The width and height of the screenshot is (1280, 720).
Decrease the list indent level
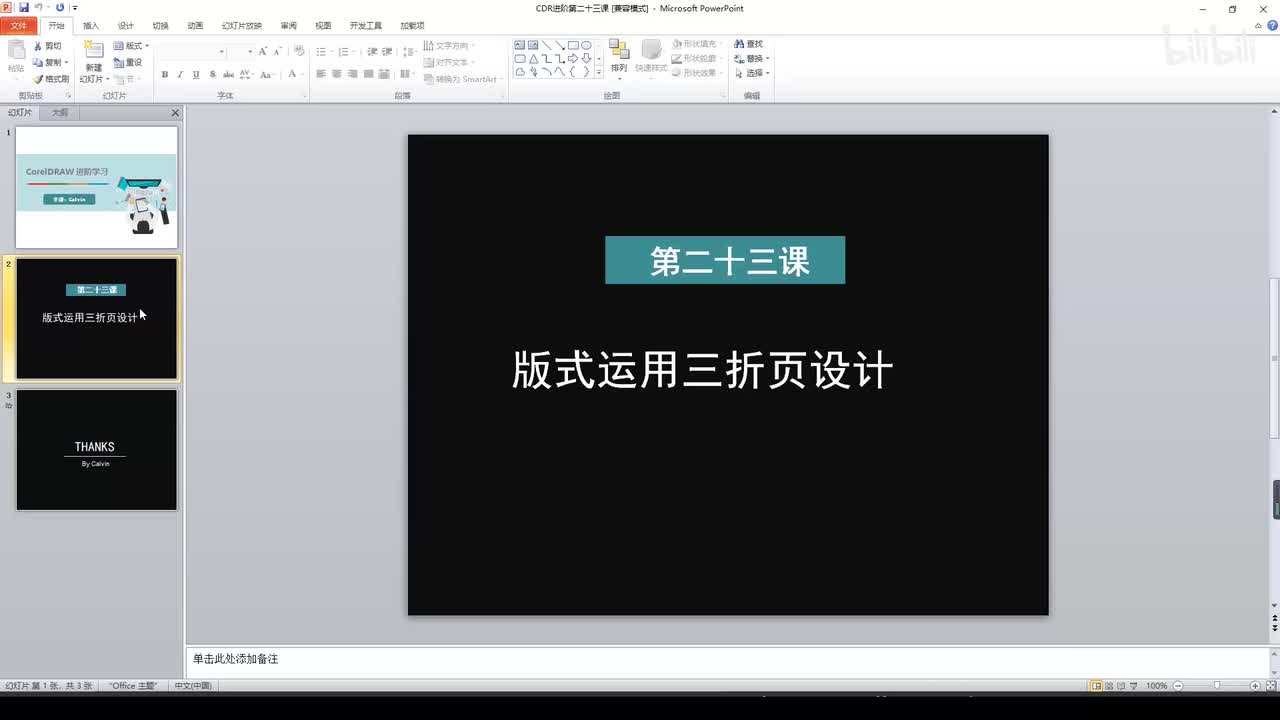pos(372,51)
